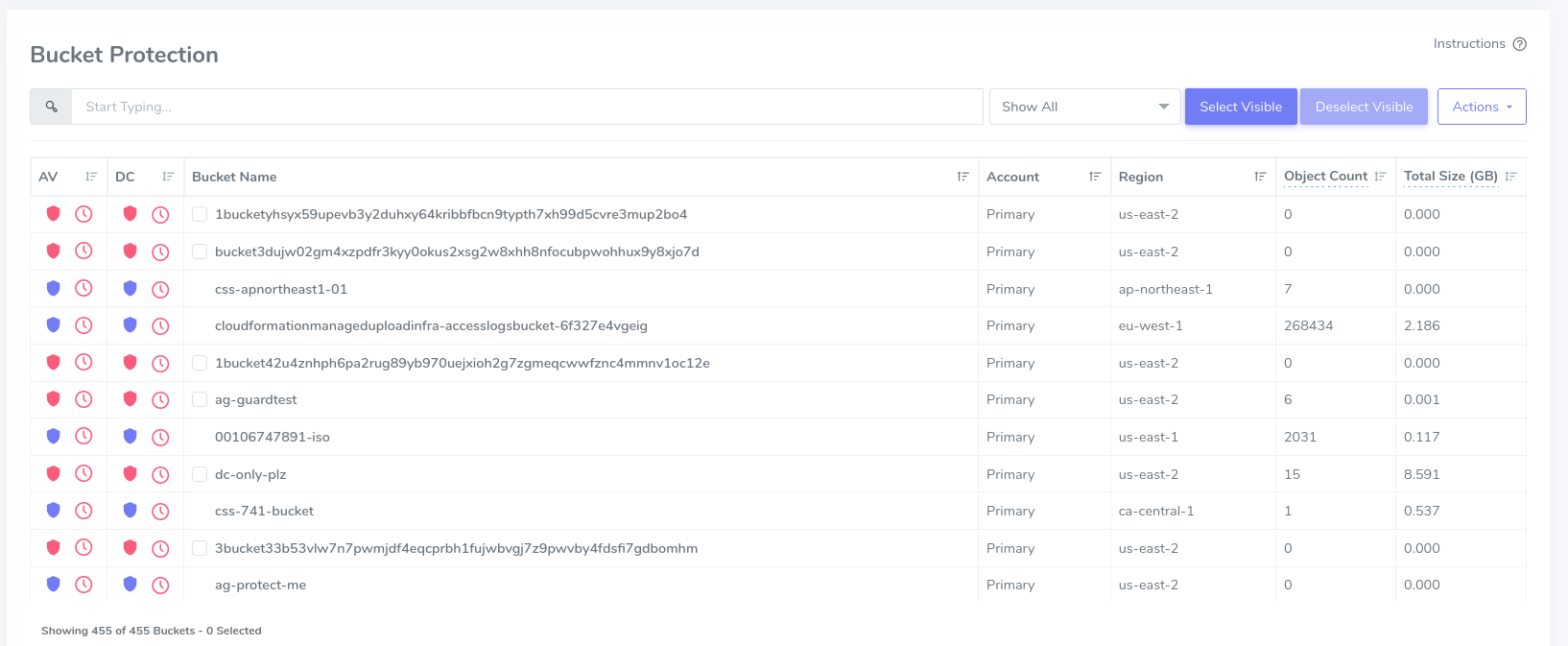Click AV shield icon for cloudformationmanageduploadinfra row
The width and height of the screenshot is (1568, 646).
coord(54,324)
